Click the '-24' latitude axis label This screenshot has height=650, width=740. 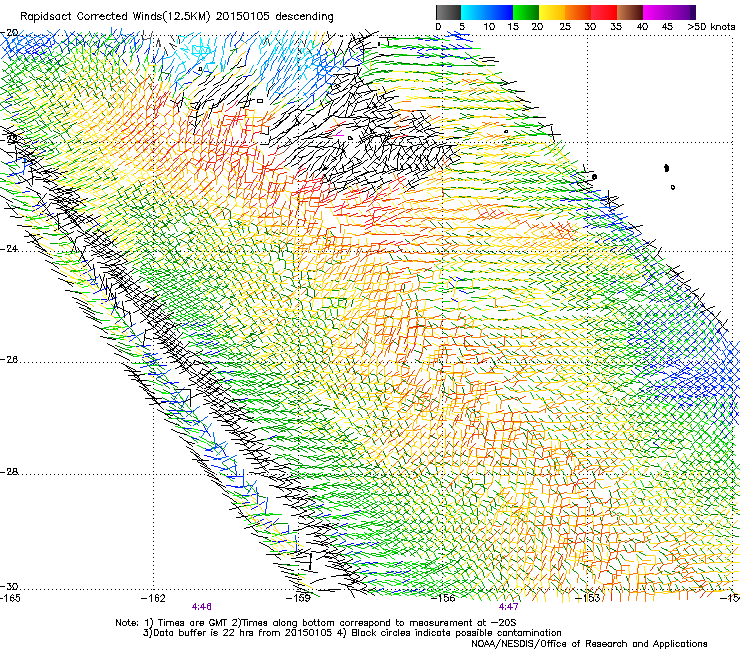point(9,248)
